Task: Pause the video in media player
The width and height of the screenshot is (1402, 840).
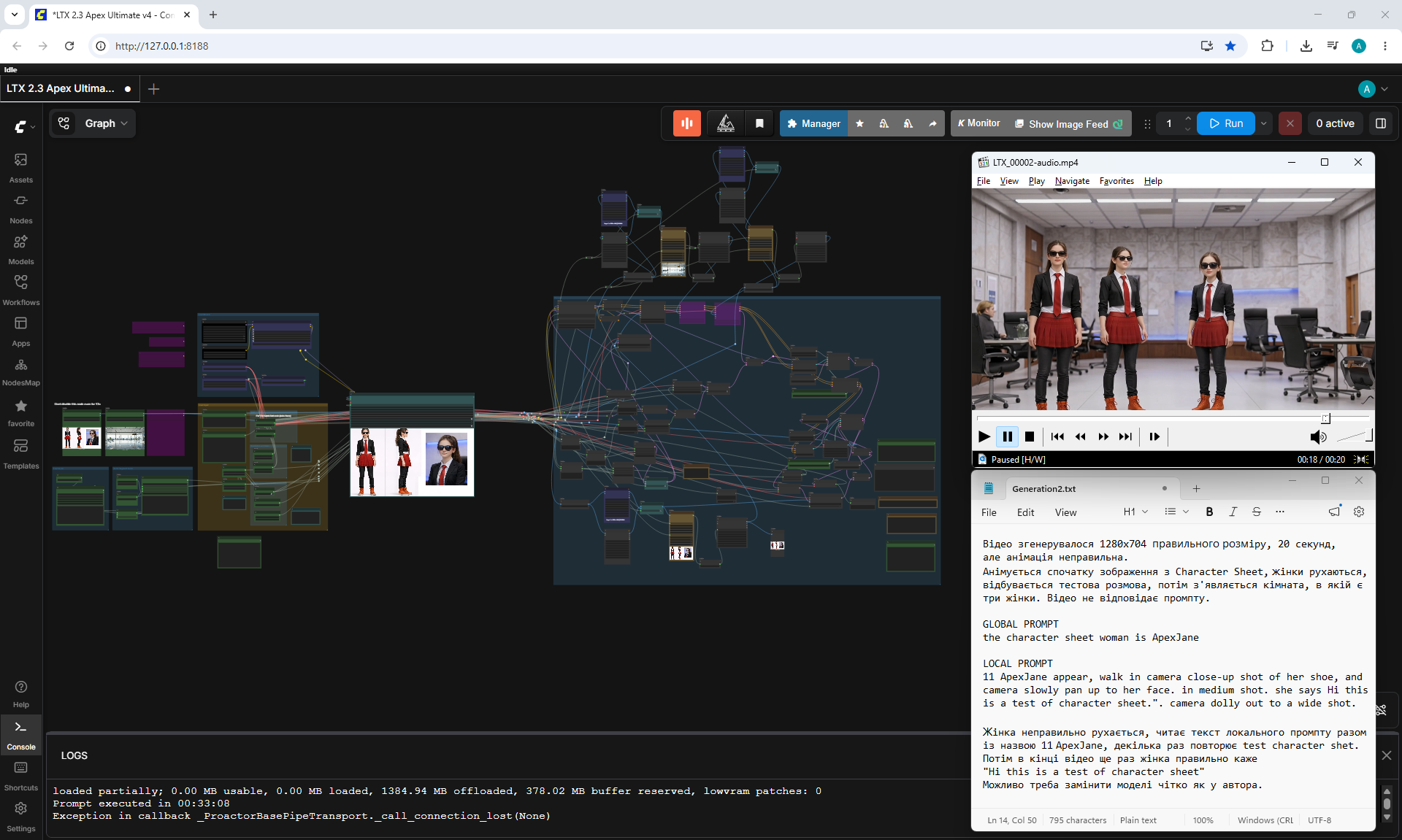Action: [x=1007, y=436]
